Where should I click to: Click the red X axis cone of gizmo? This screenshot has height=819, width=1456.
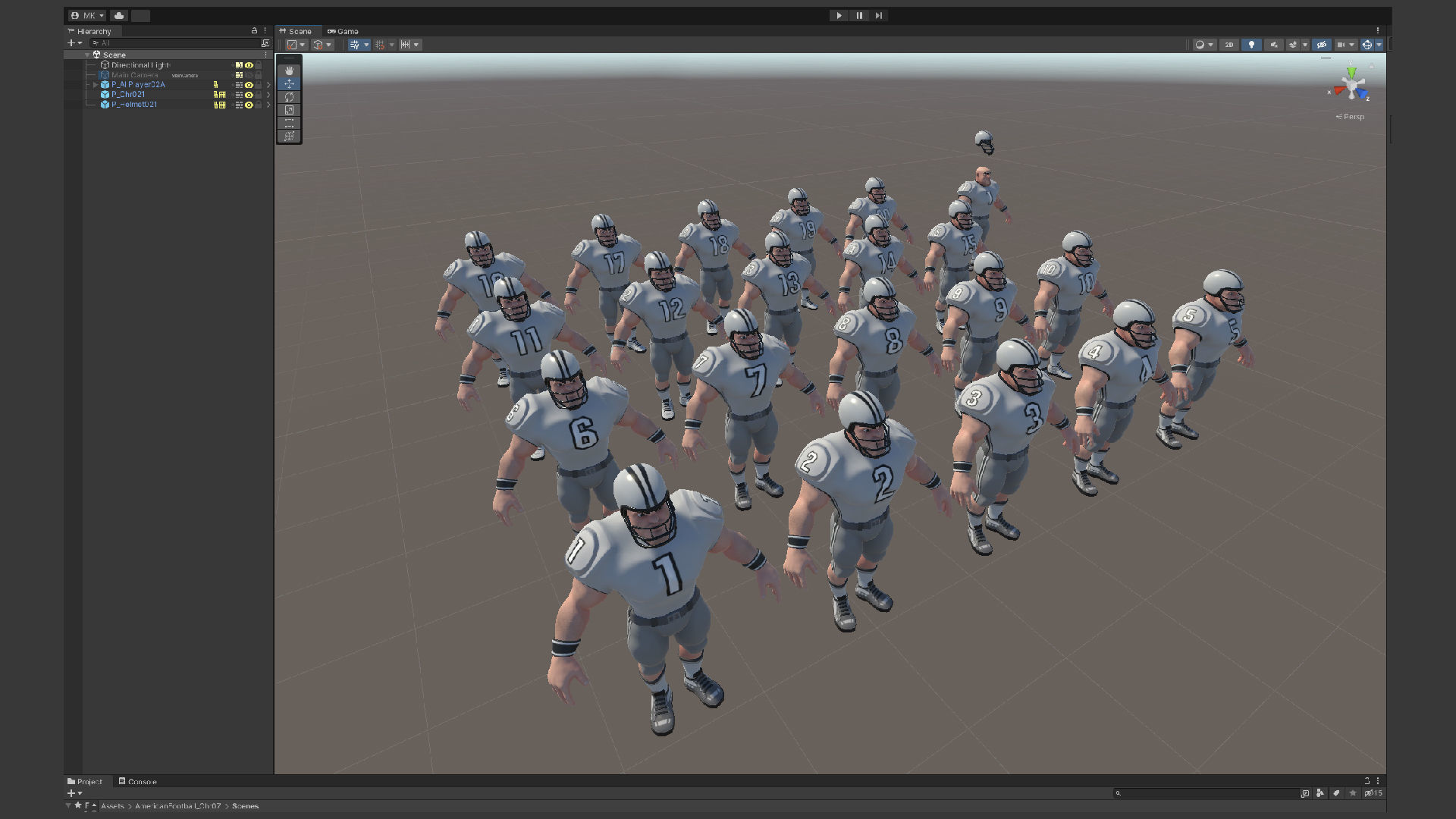(1339, 90)
